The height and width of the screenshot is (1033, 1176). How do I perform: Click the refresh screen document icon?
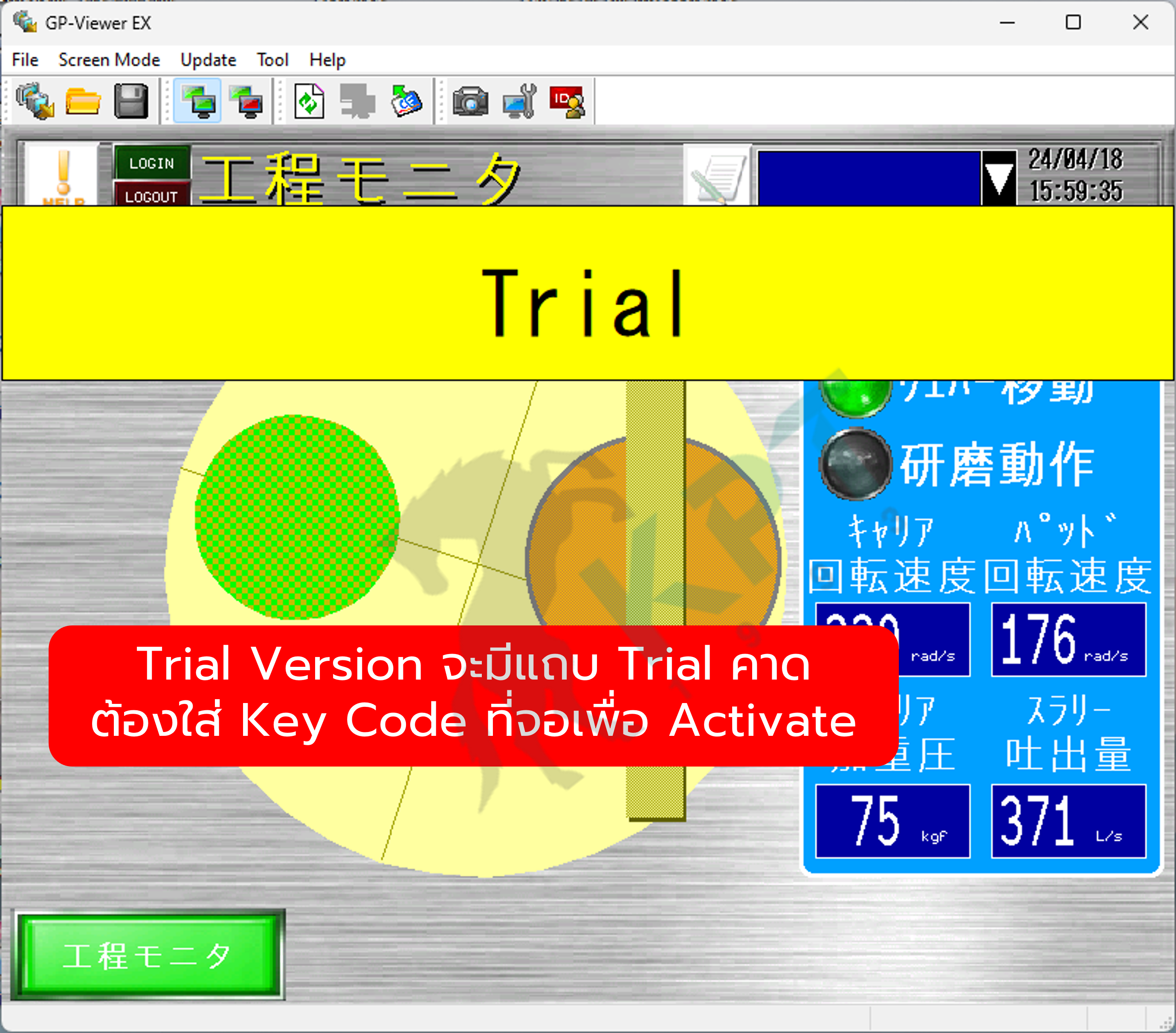click(310, 101)
